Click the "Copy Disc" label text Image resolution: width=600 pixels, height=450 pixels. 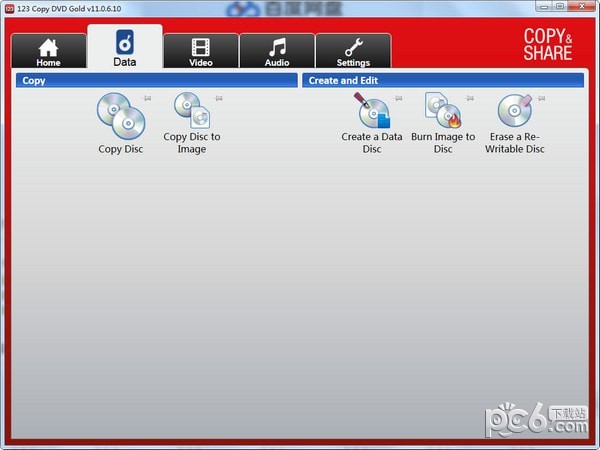121,149
